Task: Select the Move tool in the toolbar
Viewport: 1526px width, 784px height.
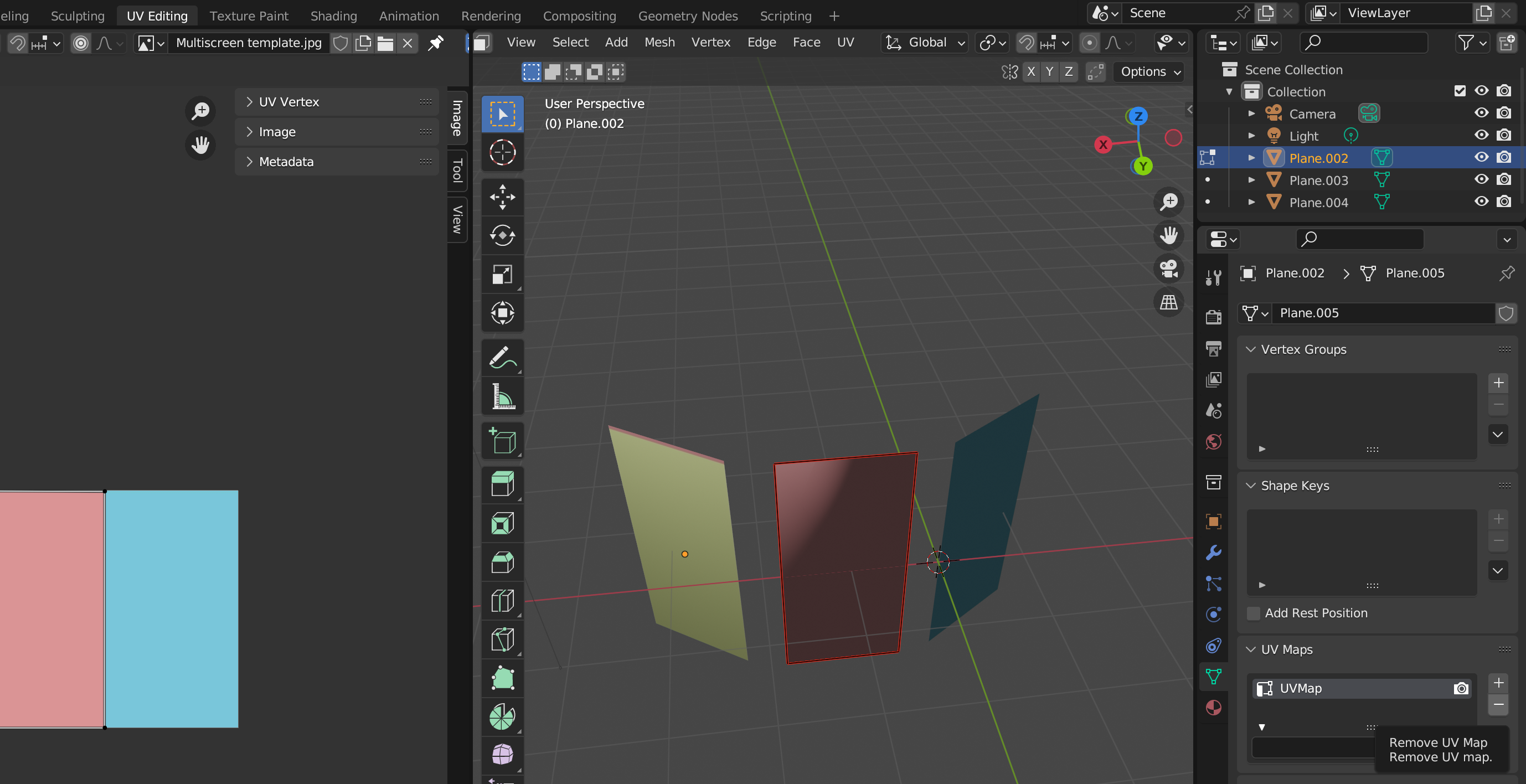Action: (502, 197)
